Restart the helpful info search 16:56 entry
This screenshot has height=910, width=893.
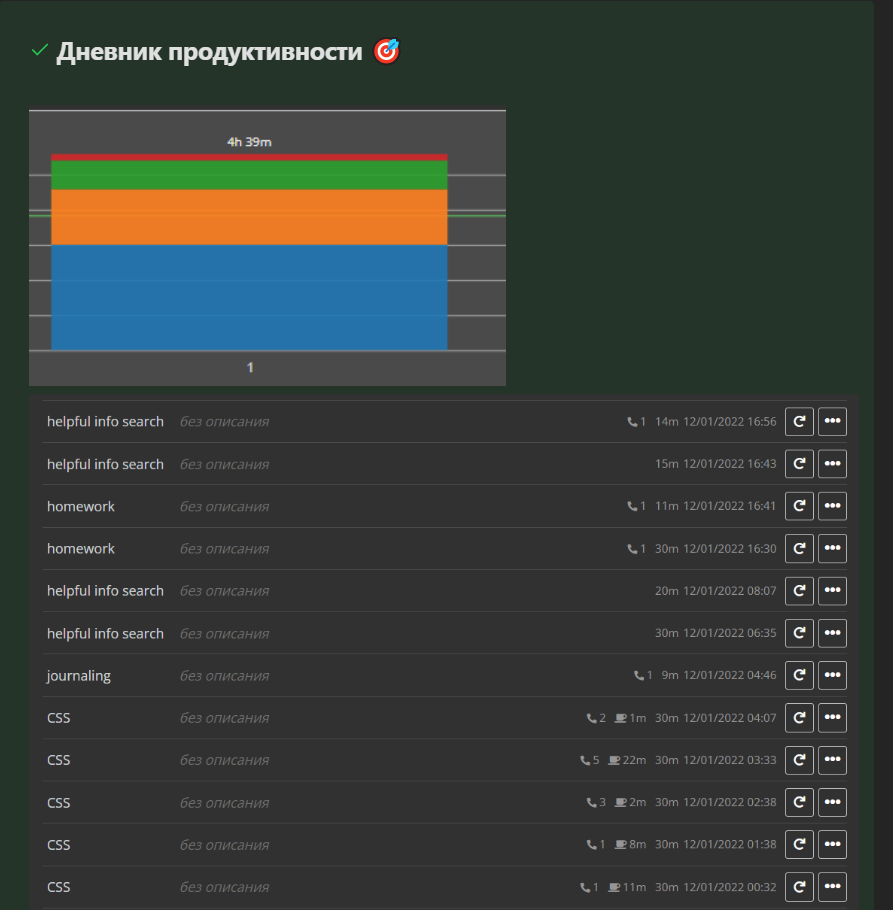coord(799,421)
